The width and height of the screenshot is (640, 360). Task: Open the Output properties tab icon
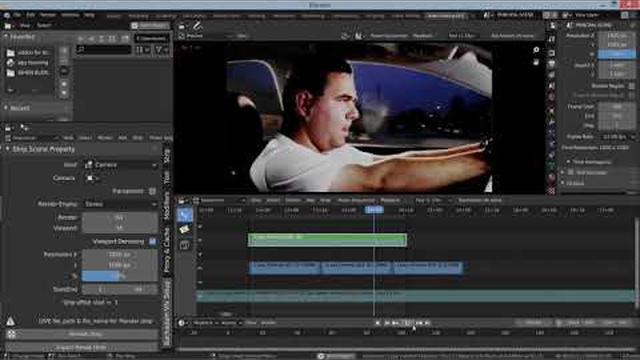552,64
